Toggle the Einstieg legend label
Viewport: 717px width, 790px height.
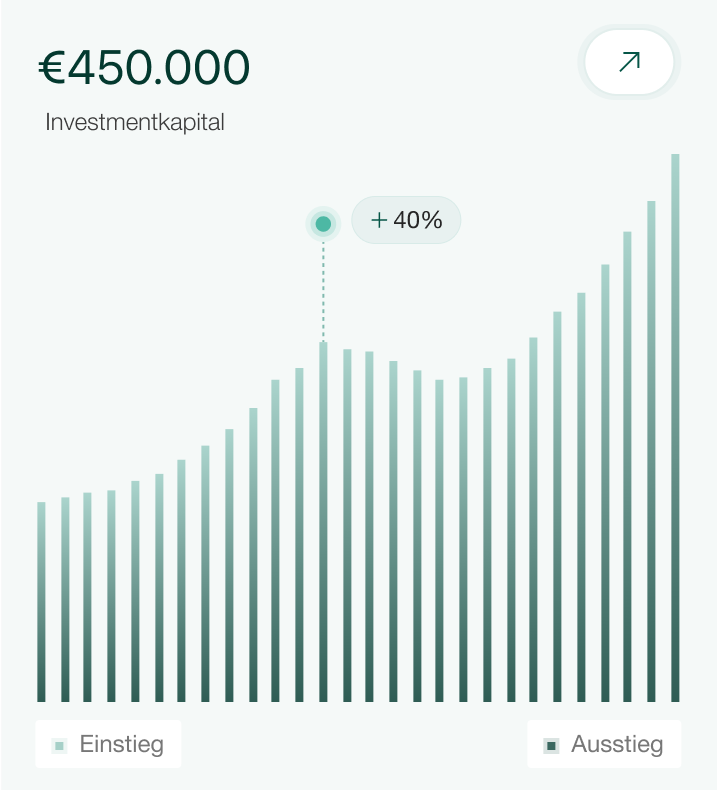121,745
